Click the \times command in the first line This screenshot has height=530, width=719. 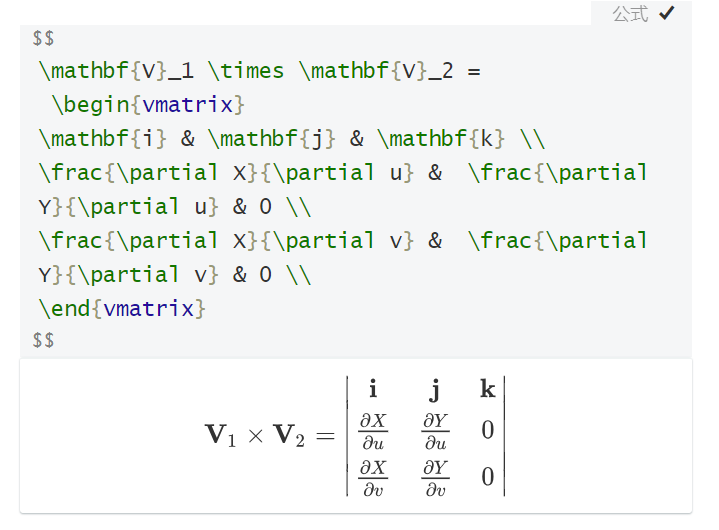[246, 71]
